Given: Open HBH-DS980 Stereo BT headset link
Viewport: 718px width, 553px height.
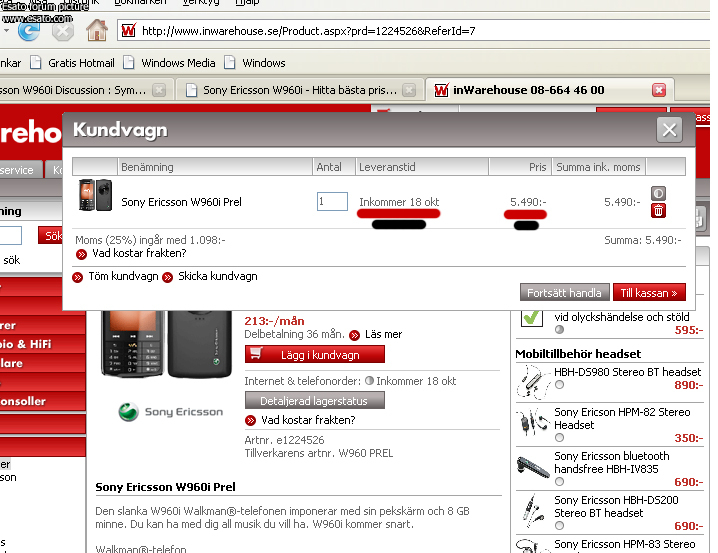Looking at the screenshot, I should click(x=627, y=372).
